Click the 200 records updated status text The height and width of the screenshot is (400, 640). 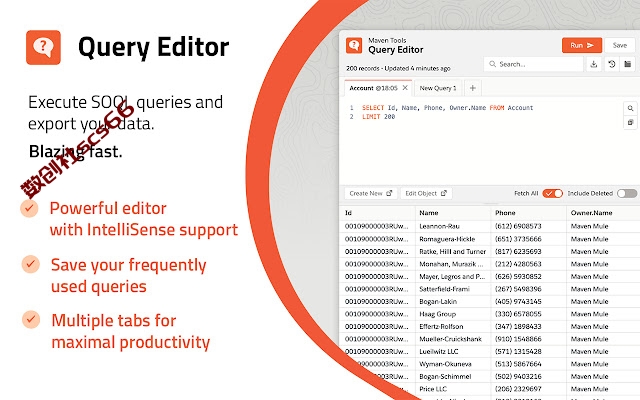[398, 69]
